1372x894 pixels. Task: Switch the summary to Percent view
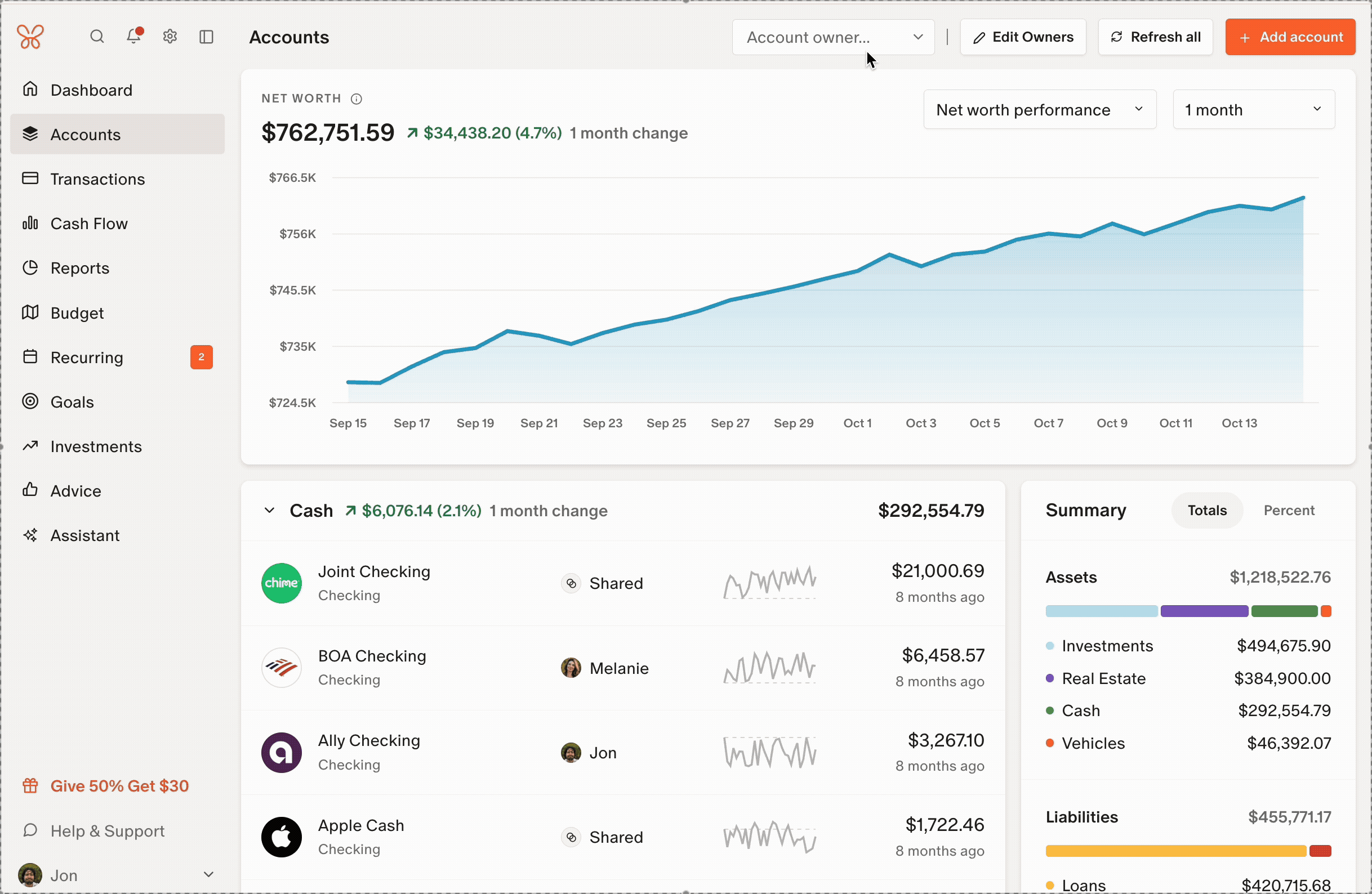[x=1289, y=510]
